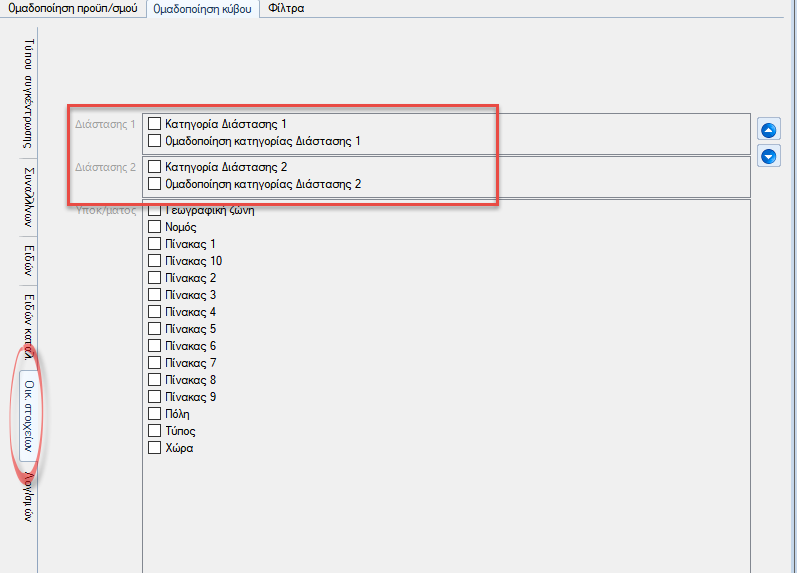Image resolution: width=797 pixels, height=573 pixels.
Task: Open vertical tab Λογ/σμών
Action: coord(29,497)
